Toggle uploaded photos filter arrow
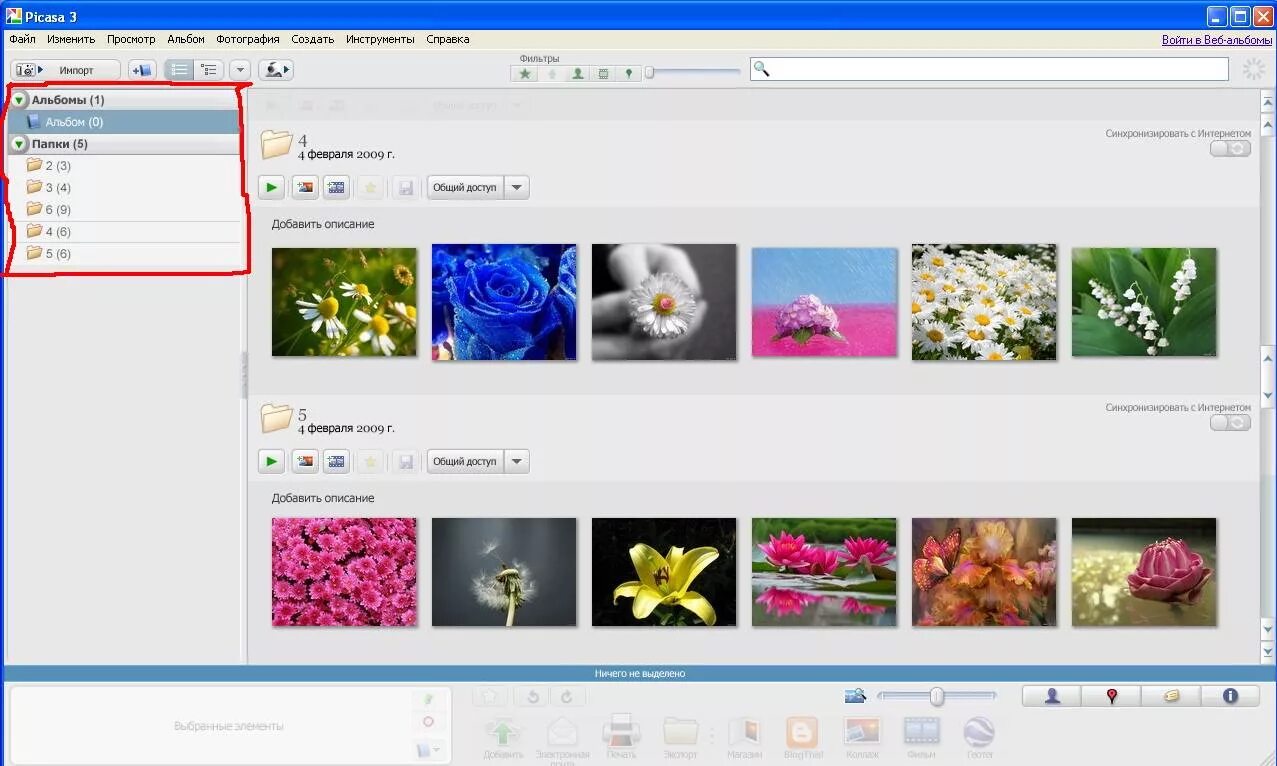 click(x=551, y=74)
